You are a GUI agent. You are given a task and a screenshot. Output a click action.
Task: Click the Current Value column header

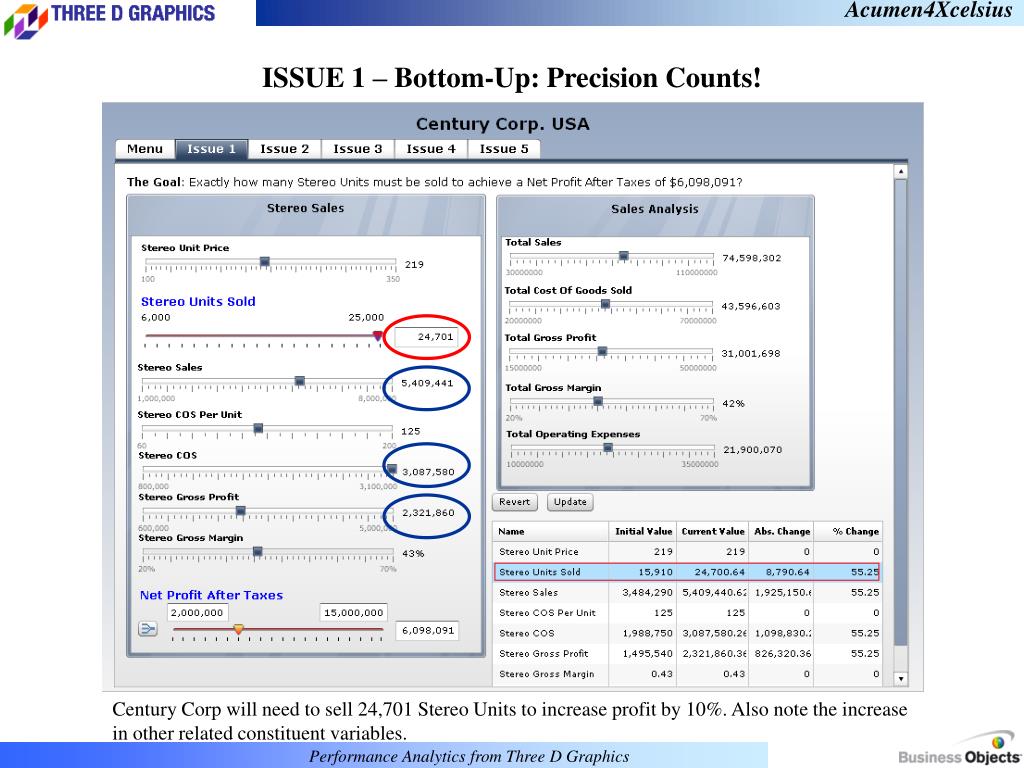[712, 532]
